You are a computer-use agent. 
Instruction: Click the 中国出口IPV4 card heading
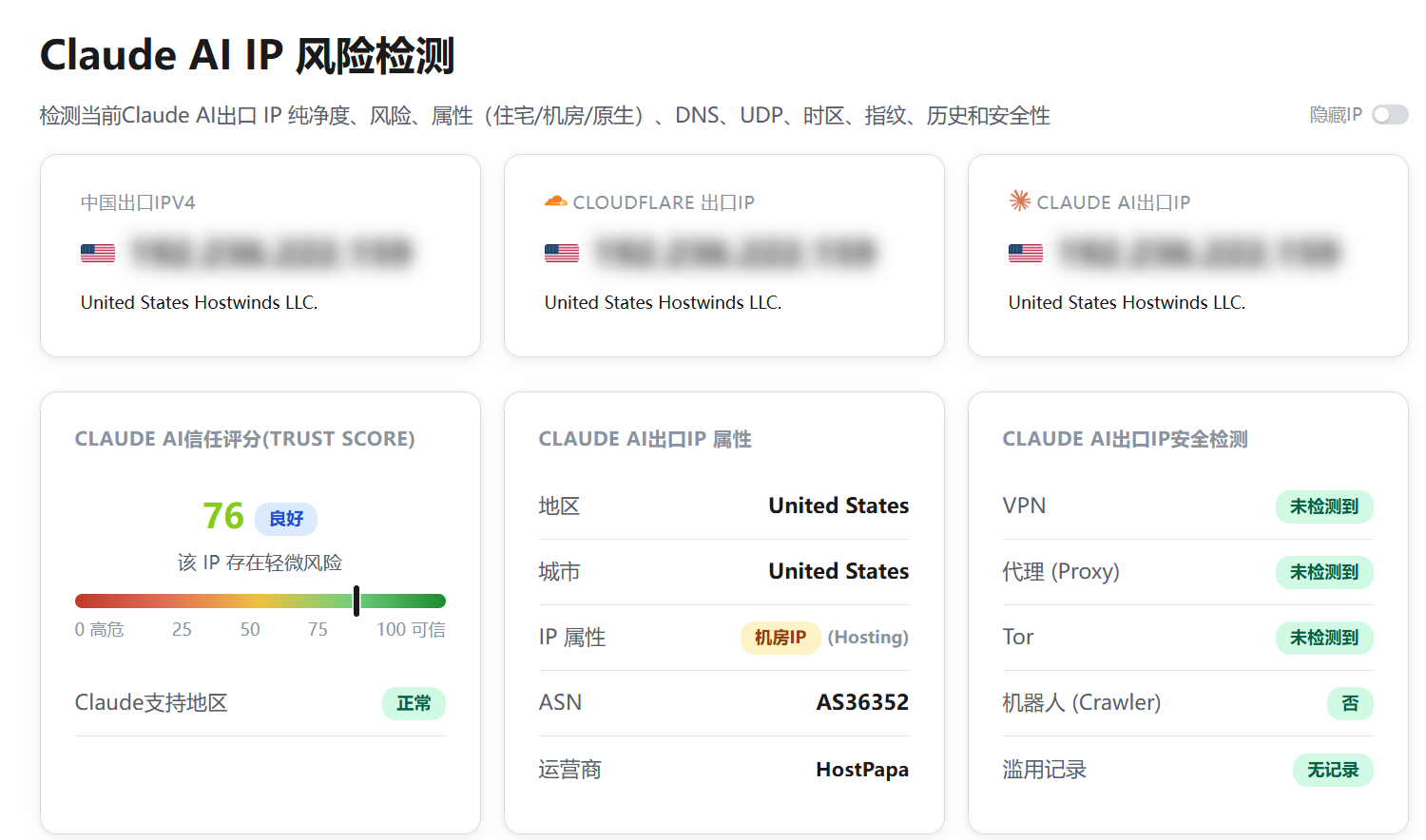coord(138,202)
